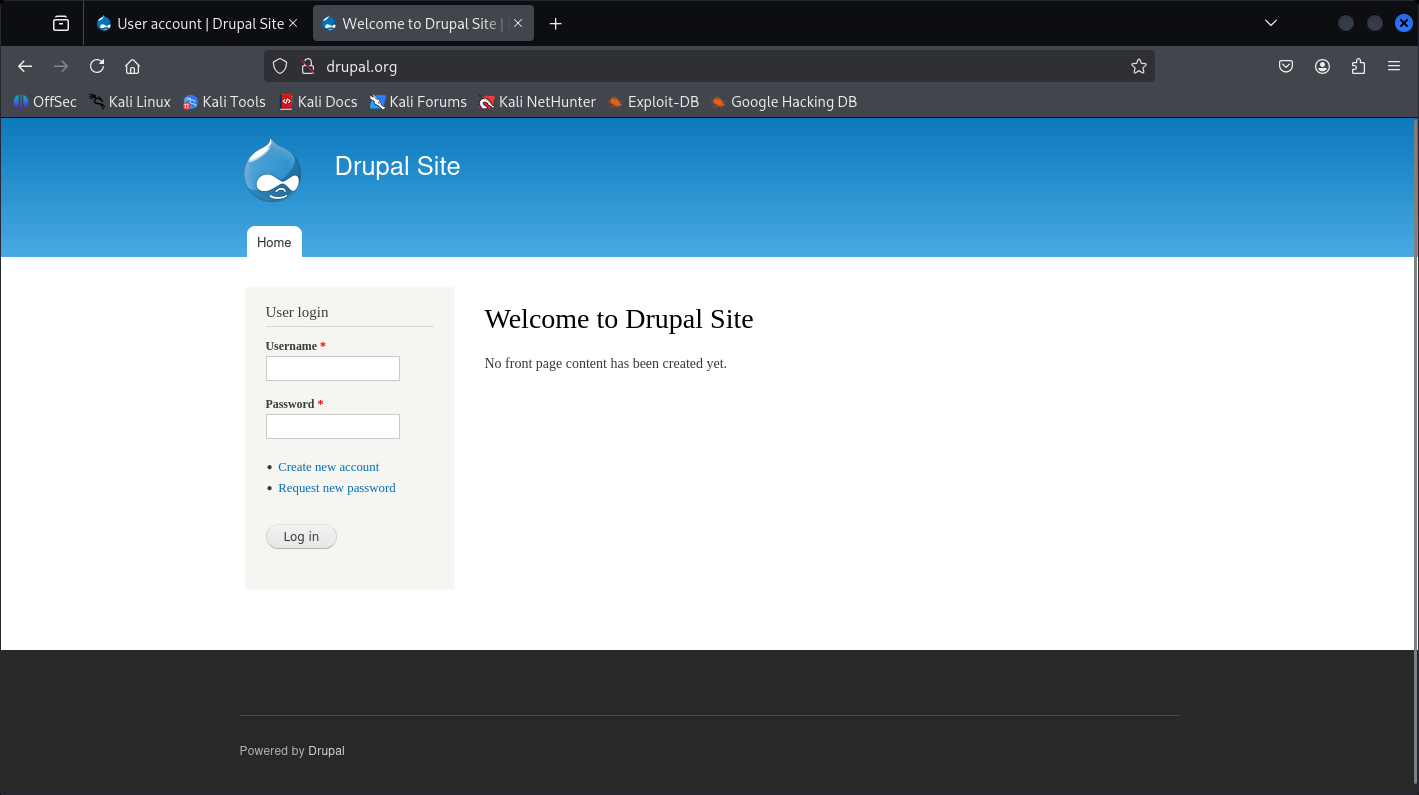Switch to the User account tab
This screenshot has width=1419, height=795.
pos(198,23)
